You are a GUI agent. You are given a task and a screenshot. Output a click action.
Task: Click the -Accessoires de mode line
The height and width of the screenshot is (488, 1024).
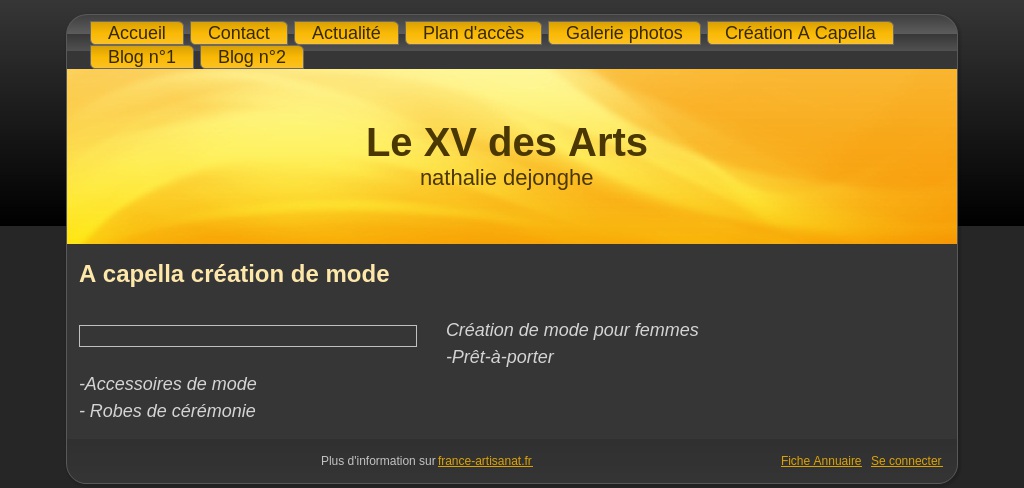pos(168,384)
